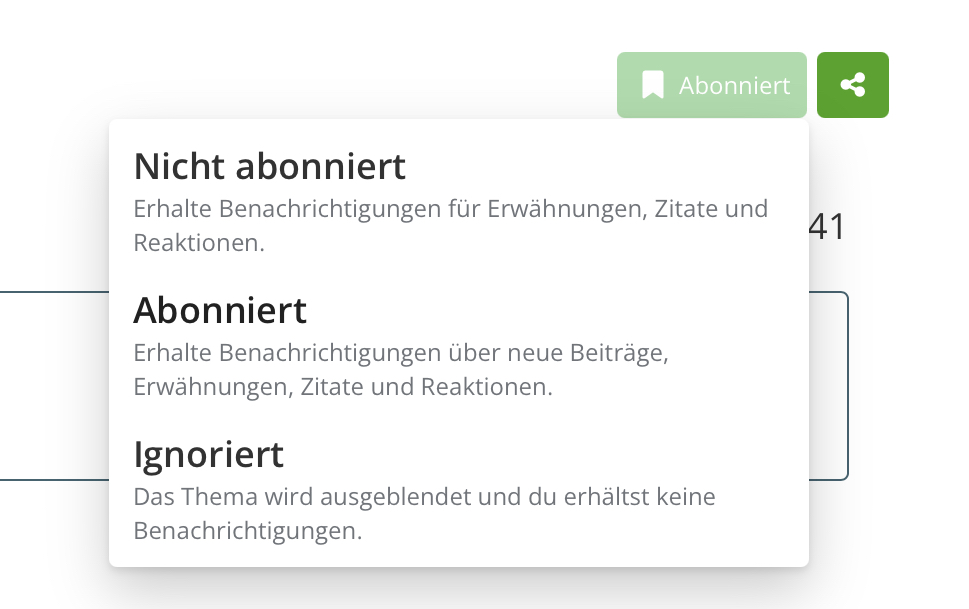This screenshot has width=969, height=609.
Task: Click description "Erhalte Benachrichtigungen für Erwähnungen, Zitate und"
Action: (x=450, y=209)
